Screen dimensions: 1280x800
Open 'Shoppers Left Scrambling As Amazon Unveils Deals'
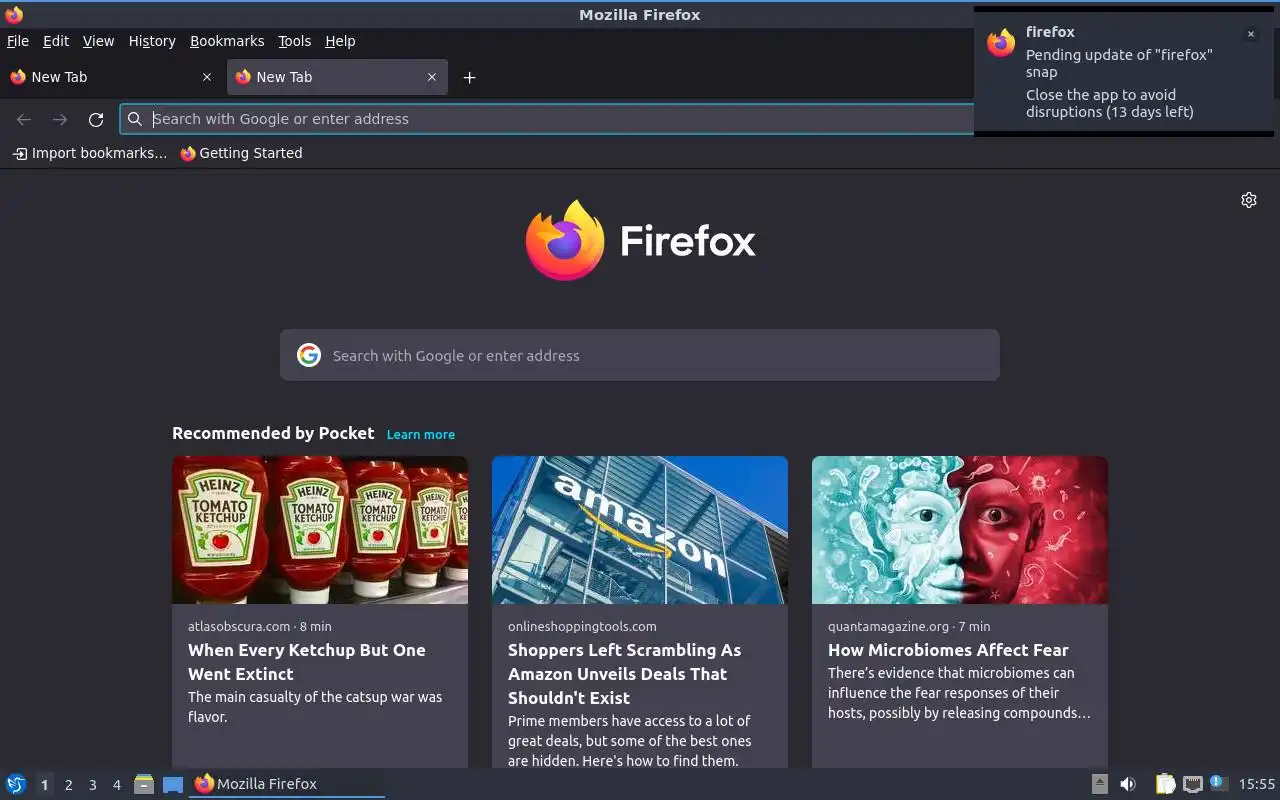pyautogui.click(x=625, y=674)
